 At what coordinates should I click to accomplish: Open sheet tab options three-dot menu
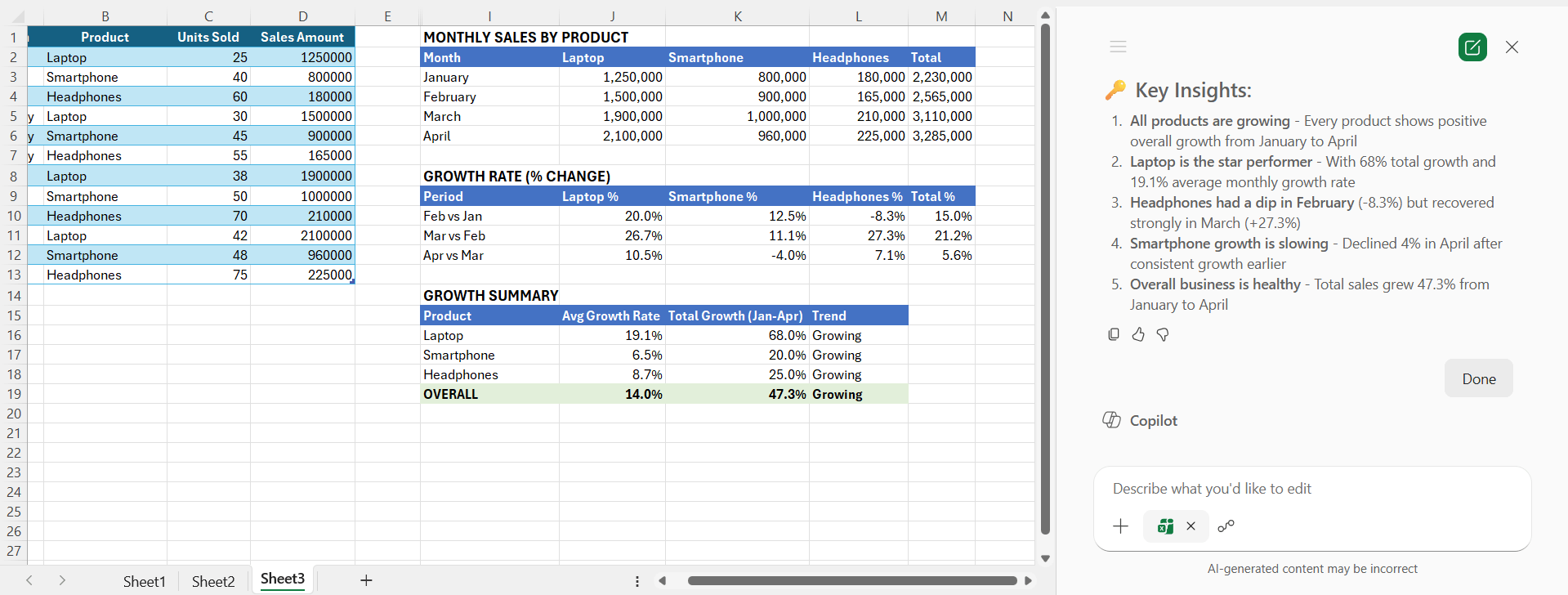point(637,581)
